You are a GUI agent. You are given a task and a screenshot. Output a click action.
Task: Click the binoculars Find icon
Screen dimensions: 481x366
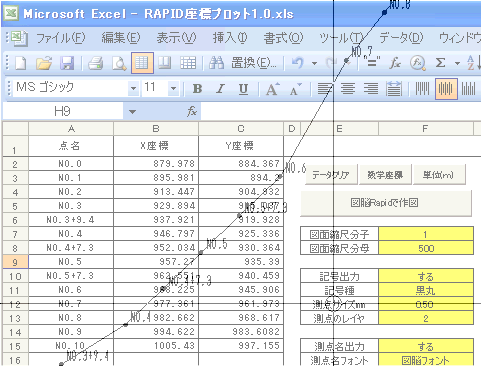216,63
